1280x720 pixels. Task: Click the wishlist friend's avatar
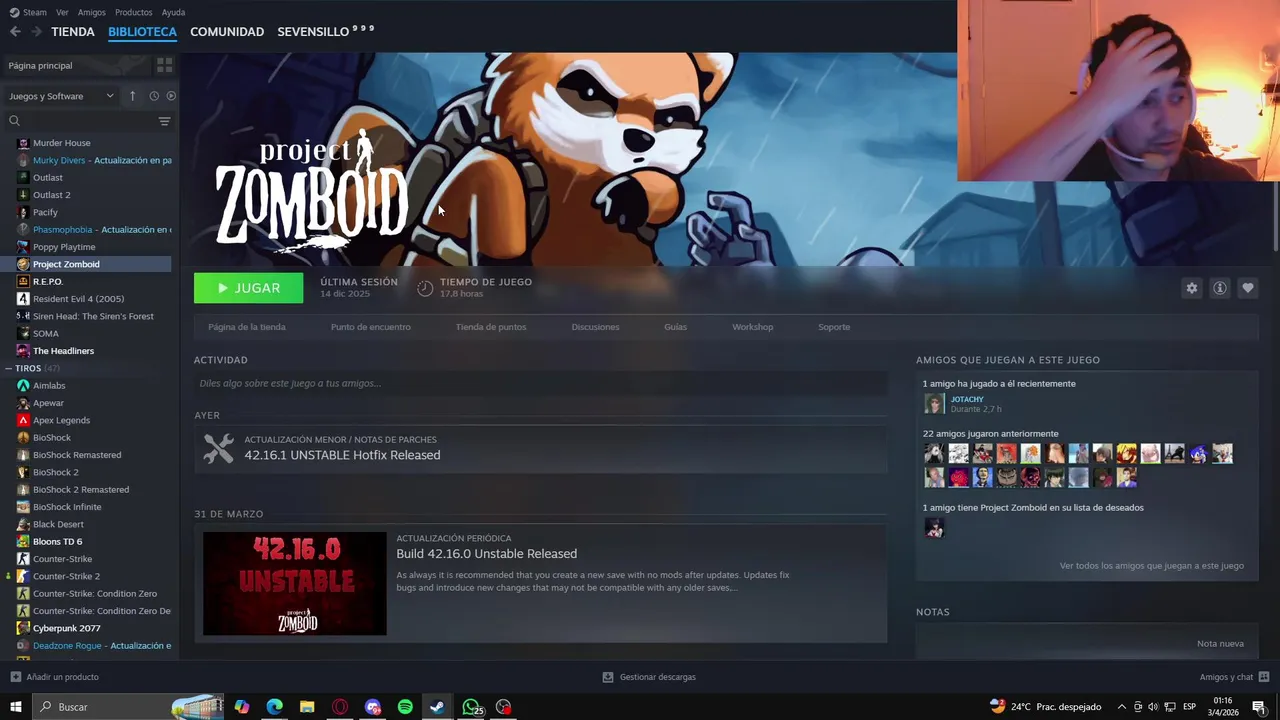point(934,529)
